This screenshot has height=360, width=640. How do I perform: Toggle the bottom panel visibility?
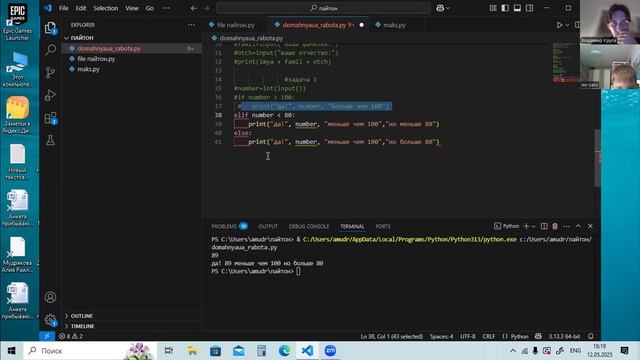(517, 8)
